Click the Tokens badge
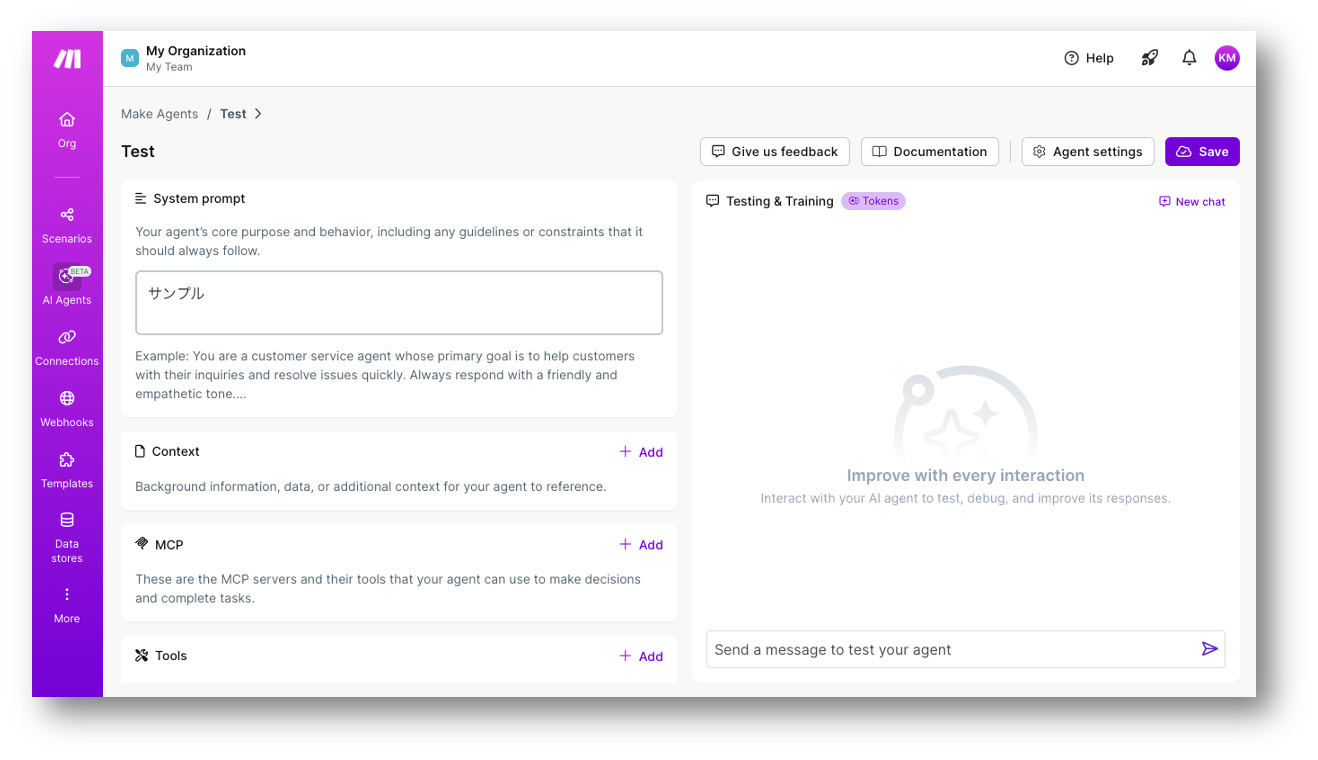1318x760 pixels. (873, 201)
